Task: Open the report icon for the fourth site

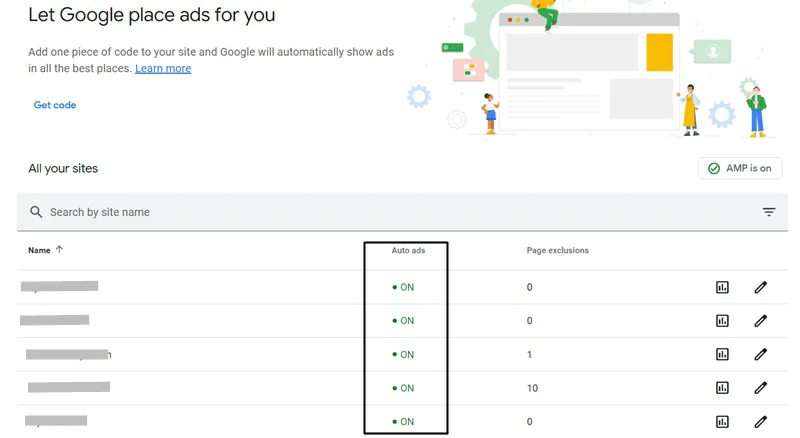Action: [x=722, y=388]
